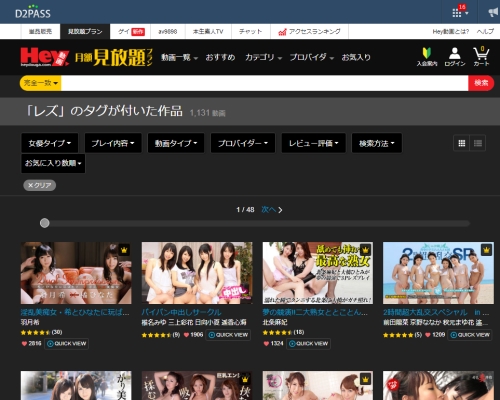This screenshot has width=500, height=400.
Task: Clear filters with the ×クリア chip
Action: pos(40,185)
